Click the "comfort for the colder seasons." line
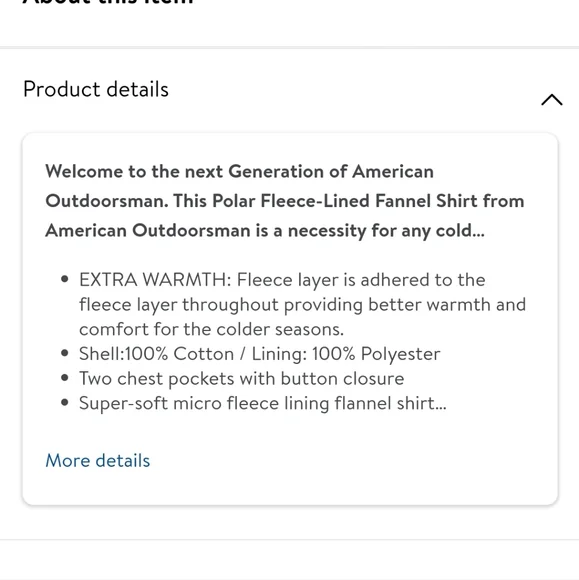 point(211,330)
